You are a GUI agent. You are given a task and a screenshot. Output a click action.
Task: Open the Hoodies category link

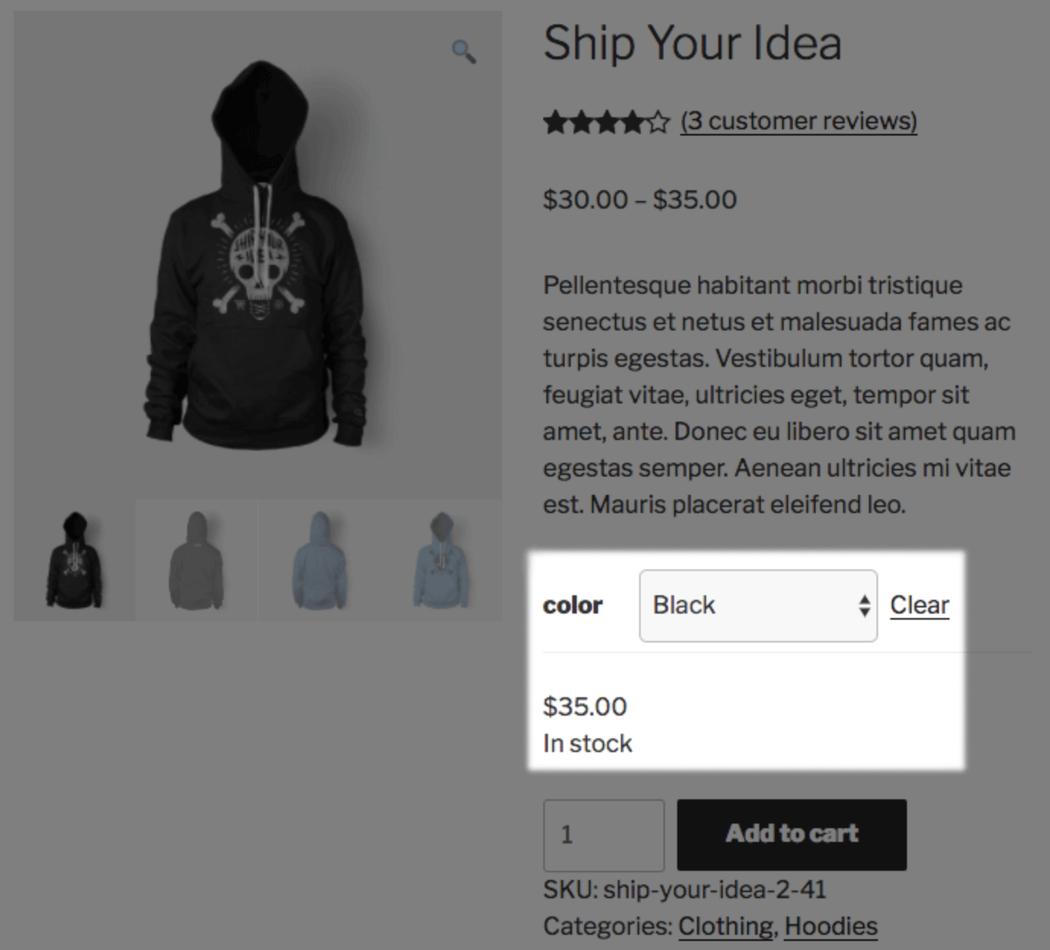(x=832, y=926)
